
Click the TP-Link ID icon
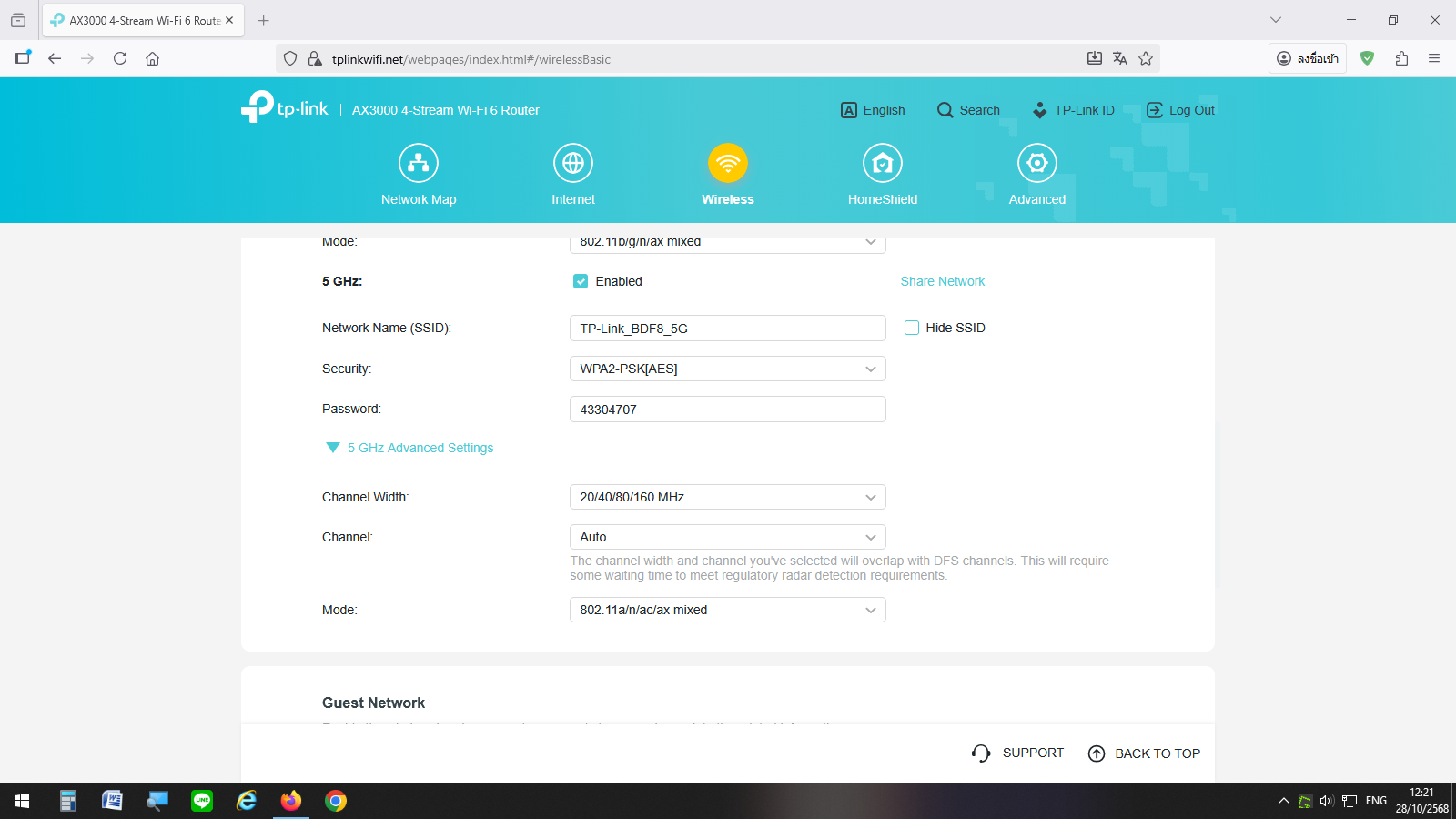click(x=1040, y=110)
